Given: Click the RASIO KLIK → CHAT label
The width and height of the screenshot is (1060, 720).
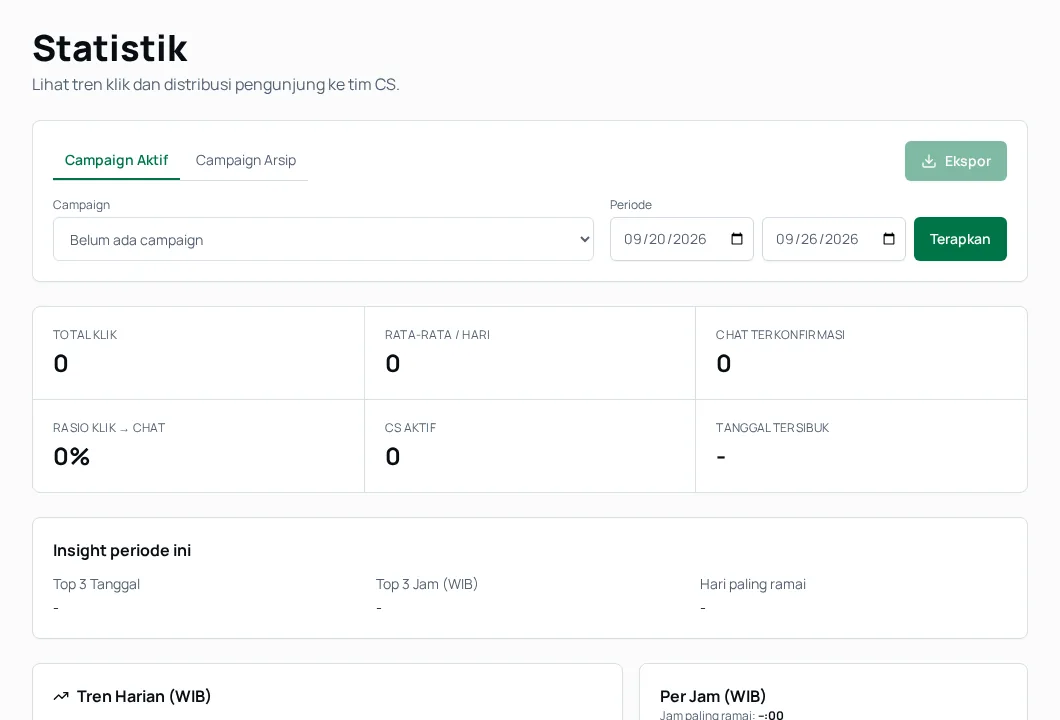Looking at the screenshot, I should pyautogui.click(x=109, y=428).
